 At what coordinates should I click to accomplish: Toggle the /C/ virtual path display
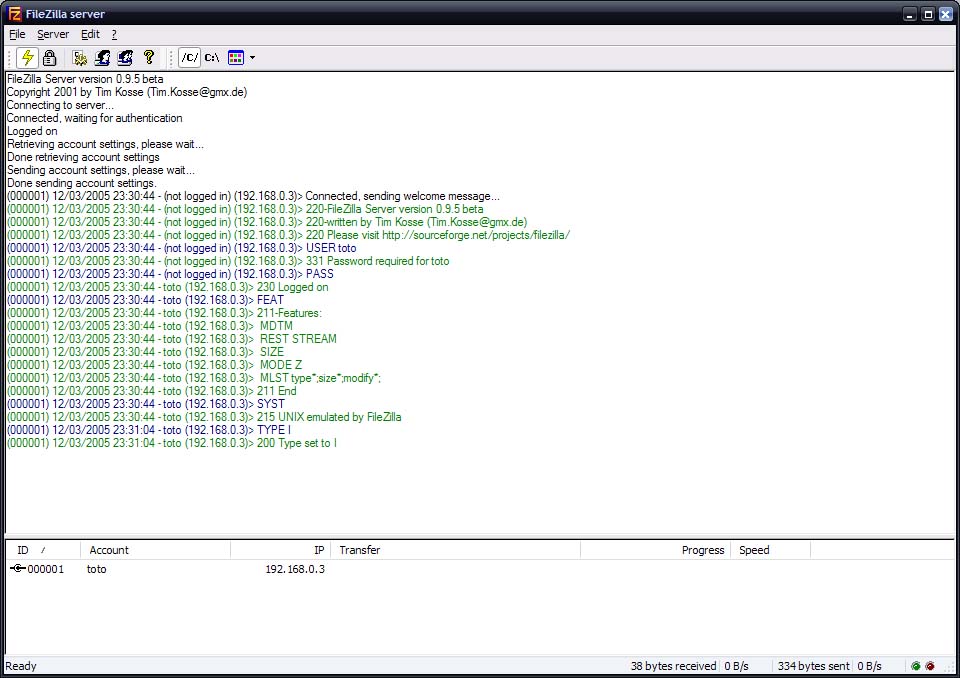pos(190,58)
